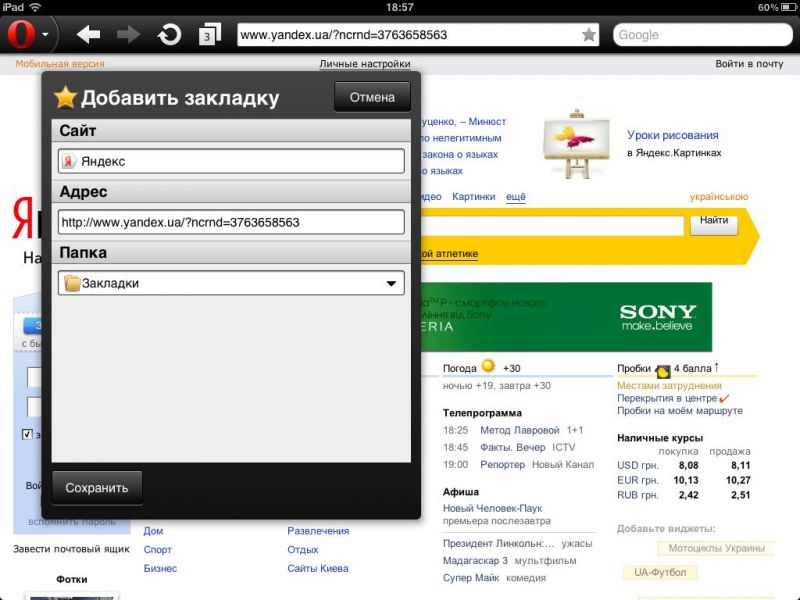
Task: Click the Найти search button
Action: point(713,221)
